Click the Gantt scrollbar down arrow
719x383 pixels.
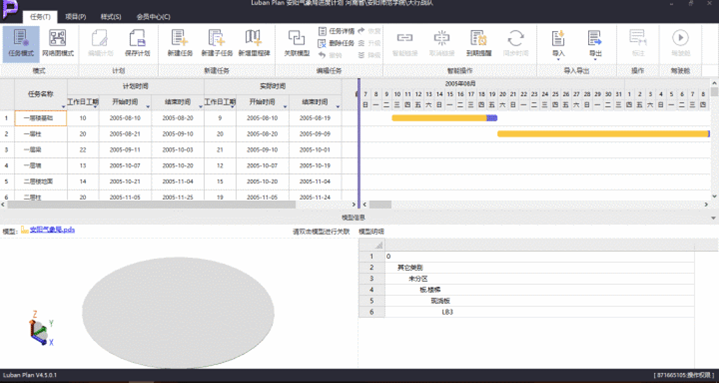(x=714, y=196)
